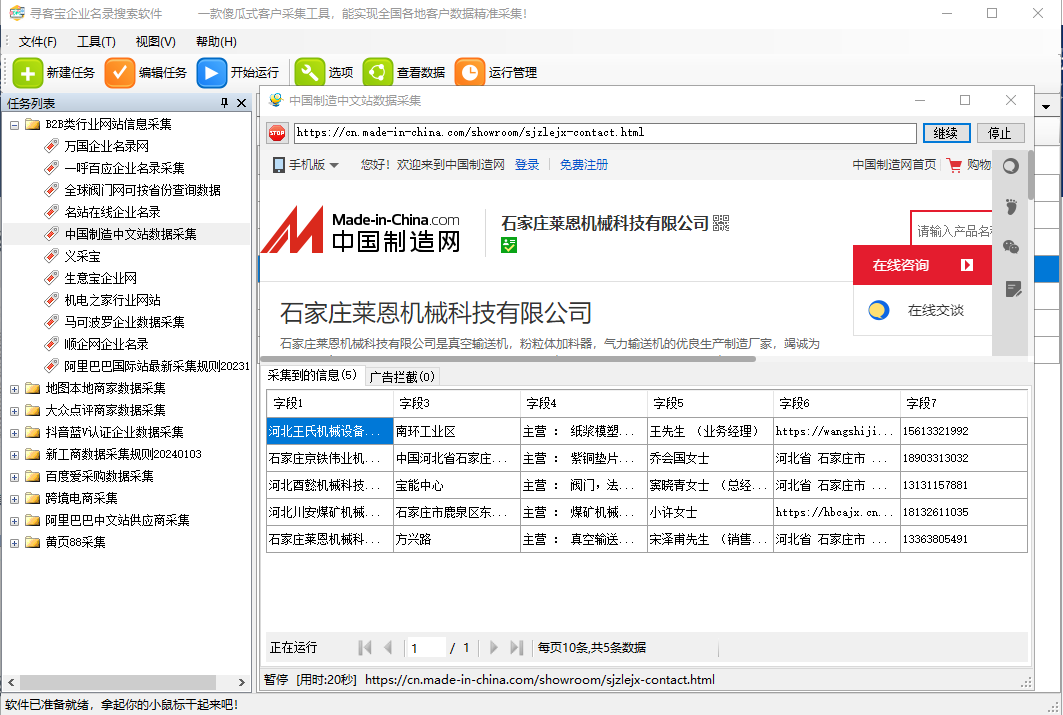Click the 停止 button

999,134
